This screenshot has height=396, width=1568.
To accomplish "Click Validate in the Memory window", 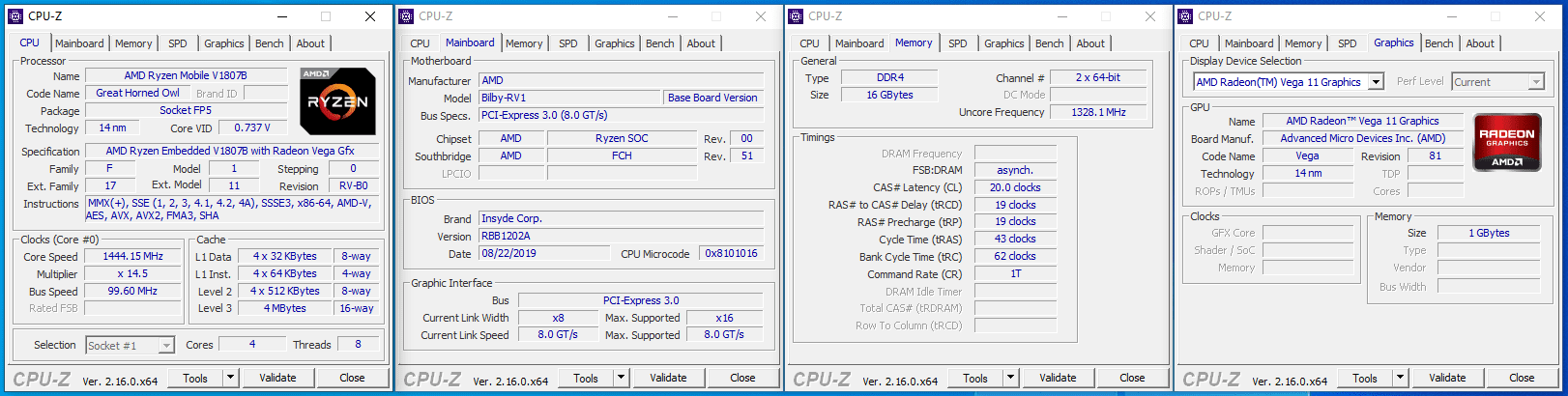I will 1058,378.
